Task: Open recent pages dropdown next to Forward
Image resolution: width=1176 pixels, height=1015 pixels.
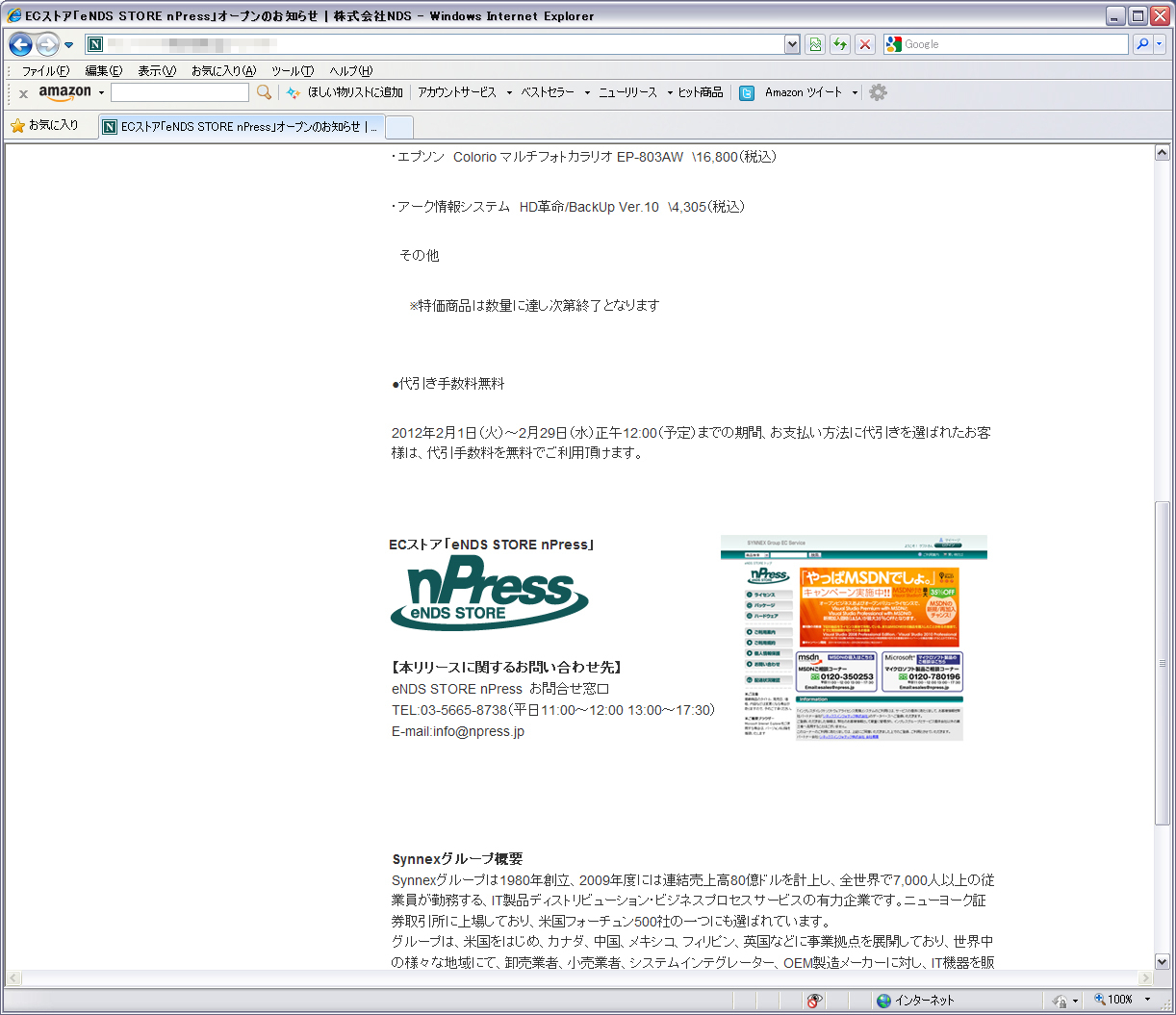Action: [68, 45]
